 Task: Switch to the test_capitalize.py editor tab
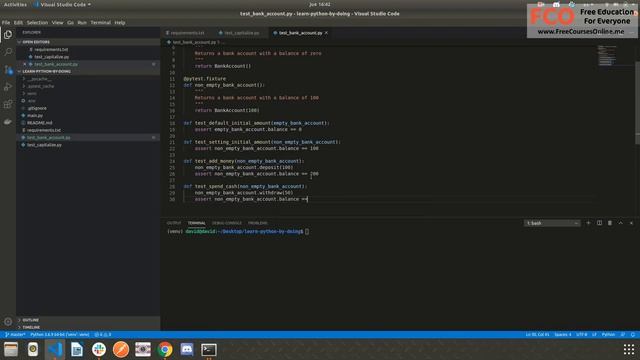pyautogui.click(x=241, y=33)
